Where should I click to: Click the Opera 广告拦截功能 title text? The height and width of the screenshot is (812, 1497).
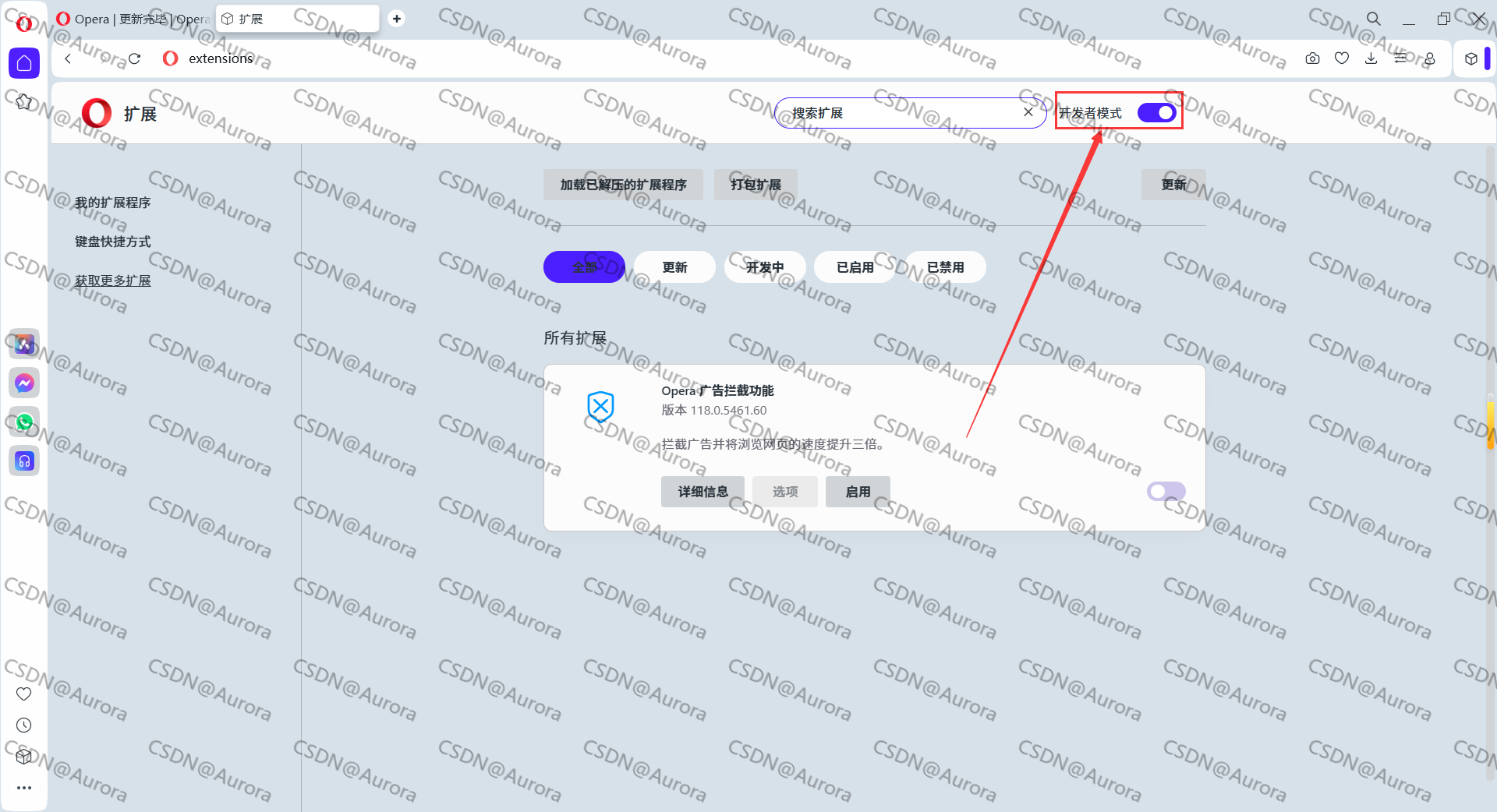[717, 390]
